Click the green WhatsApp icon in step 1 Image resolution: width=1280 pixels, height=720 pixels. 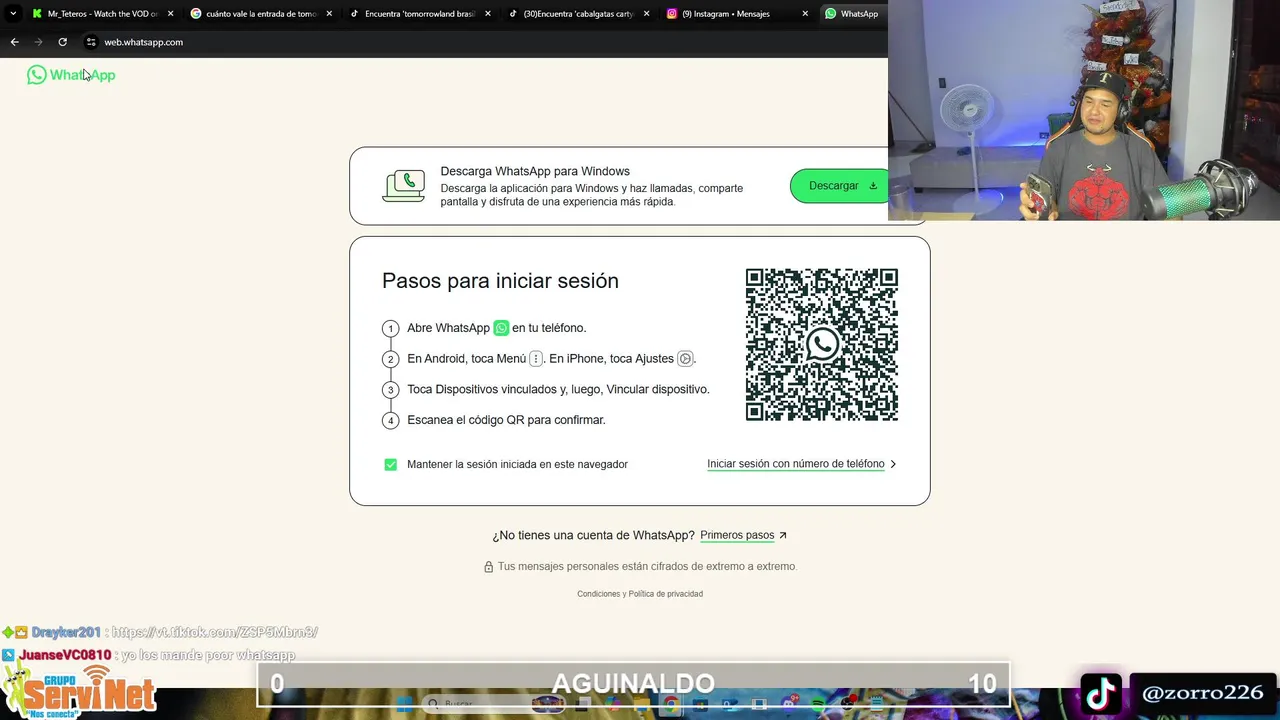click(501, 328)
